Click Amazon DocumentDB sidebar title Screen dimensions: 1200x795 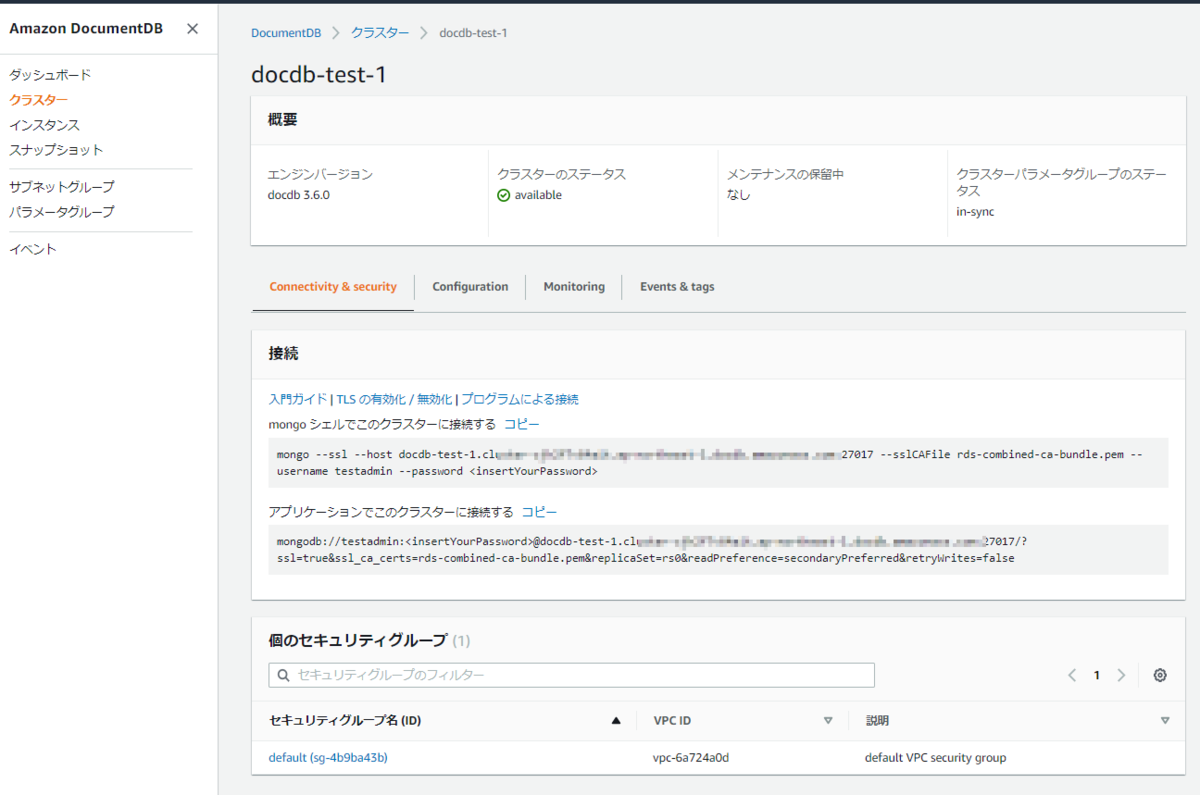(x=86, y=28)
